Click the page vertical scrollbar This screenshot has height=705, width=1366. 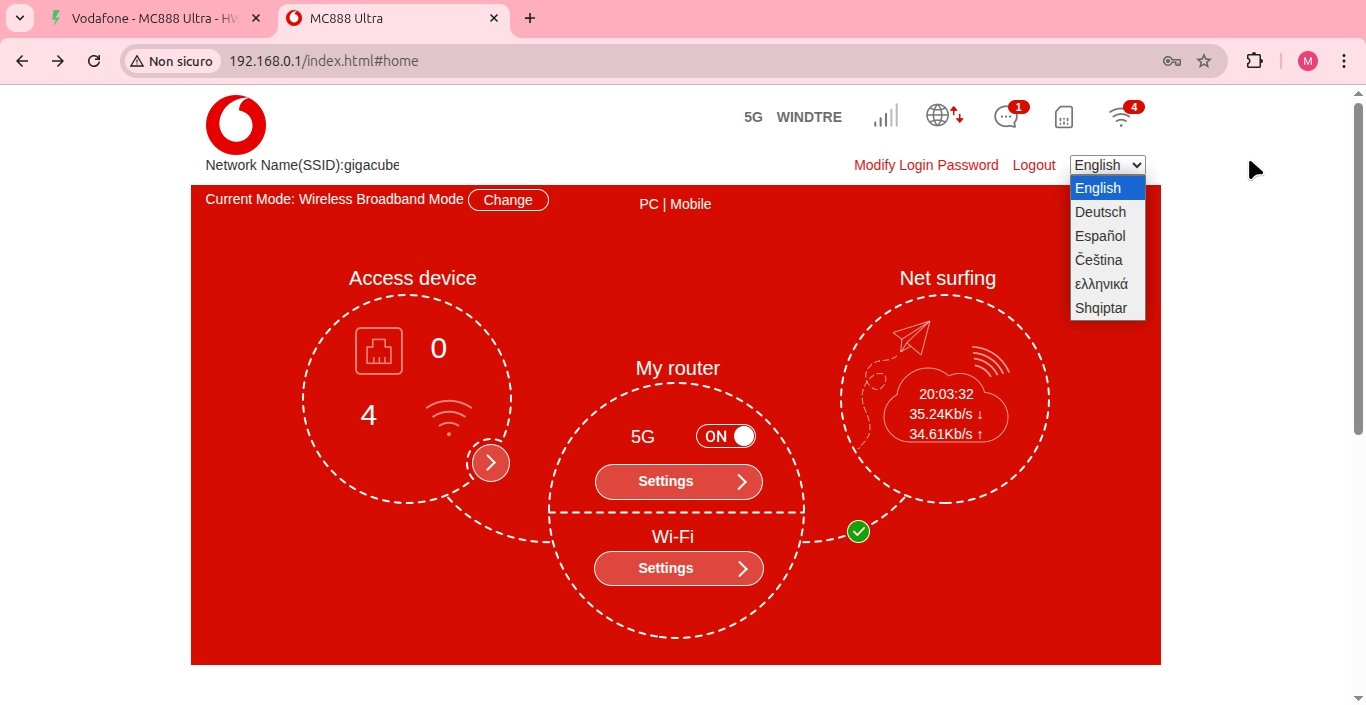click(x=1358, y=268)
